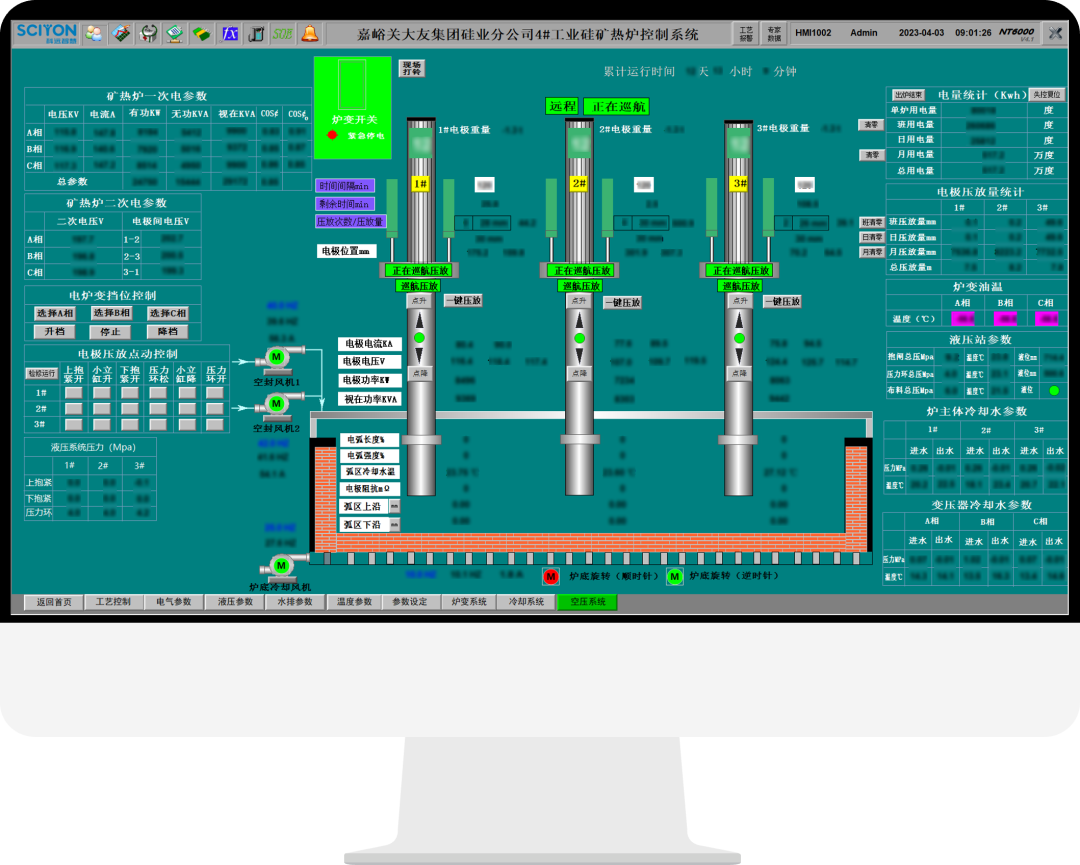Open the fx function icon in toolbar
The image size is (1080, 865).
click(x=229, y=33)
